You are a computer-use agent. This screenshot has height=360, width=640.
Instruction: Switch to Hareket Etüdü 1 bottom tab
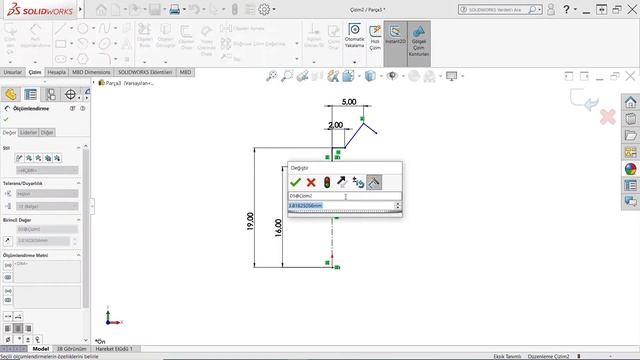(x=114, y=349)
